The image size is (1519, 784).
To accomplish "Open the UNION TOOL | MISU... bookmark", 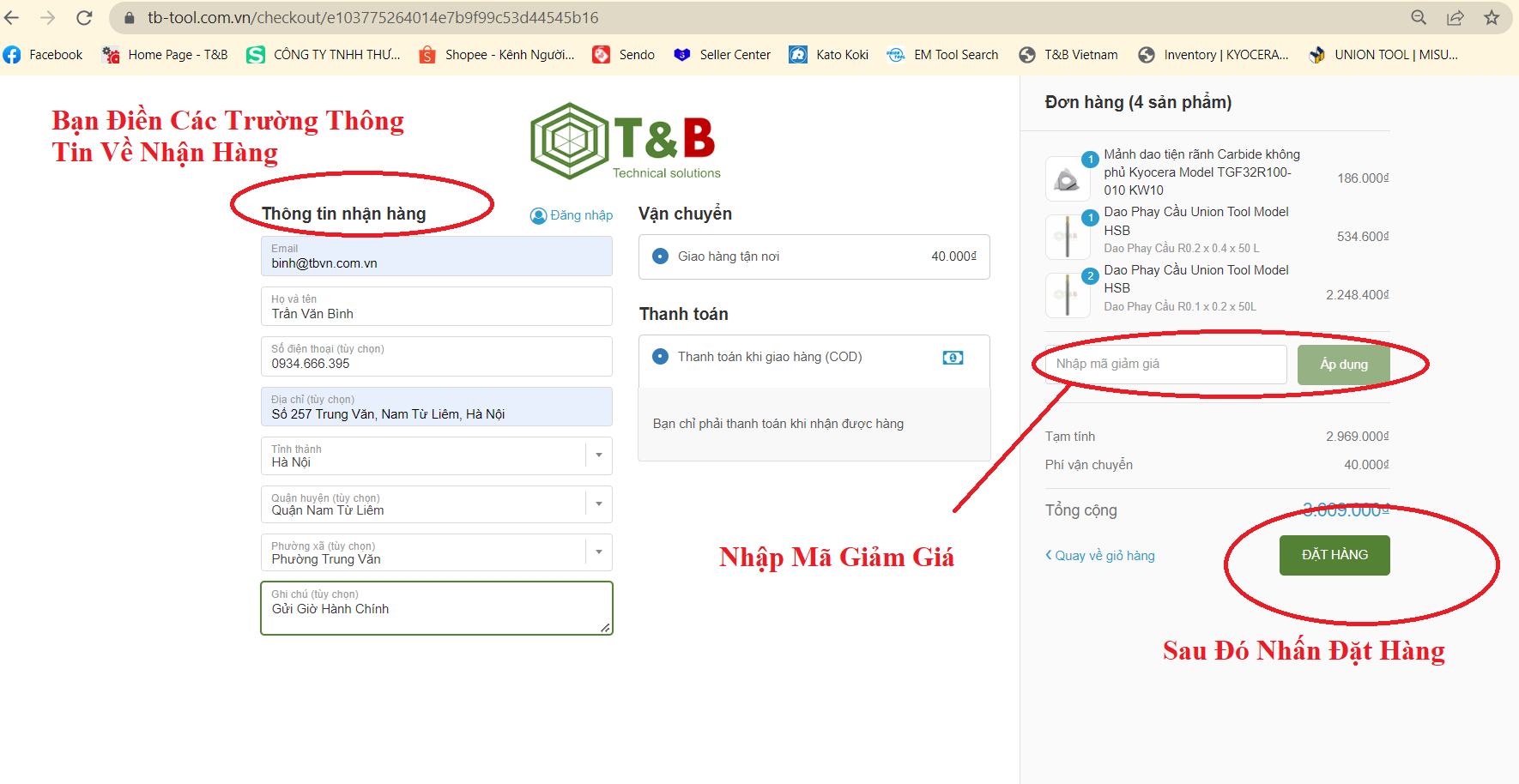I will point(1383,55).
